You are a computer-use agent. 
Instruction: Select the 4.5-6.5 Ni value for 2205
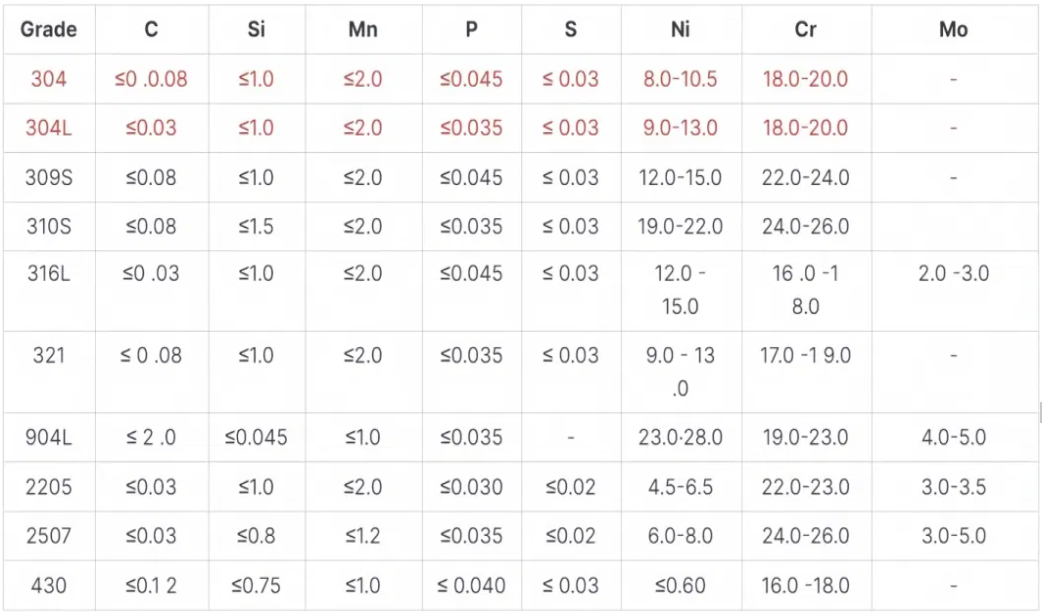click(680, 487)
